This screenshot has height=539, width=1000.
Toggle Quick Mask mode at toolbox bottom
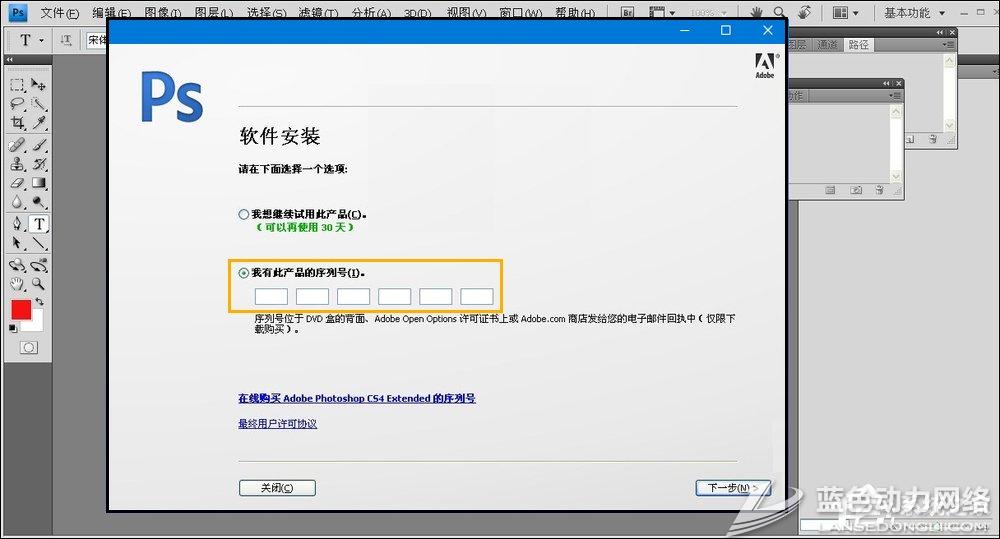[29, 347]
